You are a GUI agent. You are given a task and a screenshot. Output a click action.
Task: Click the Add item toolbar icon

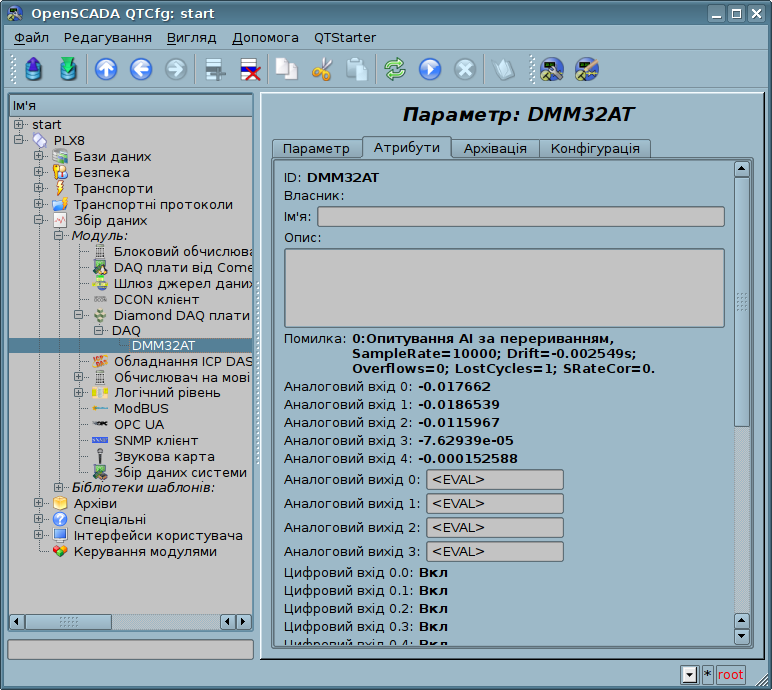[214, 69]
